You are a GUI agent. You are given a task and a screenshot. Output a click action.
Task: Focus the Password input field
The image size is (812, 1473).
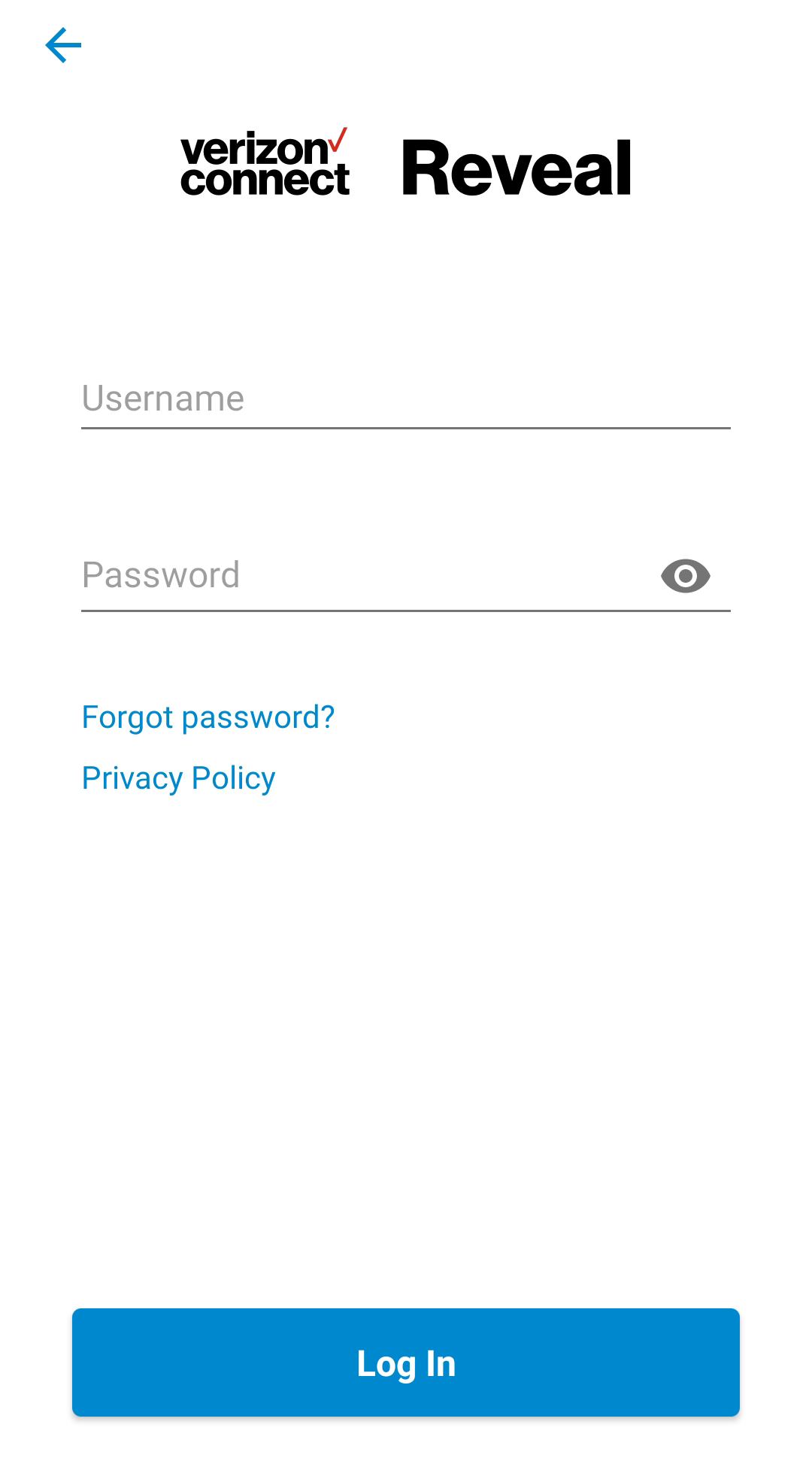coord(361,576)
